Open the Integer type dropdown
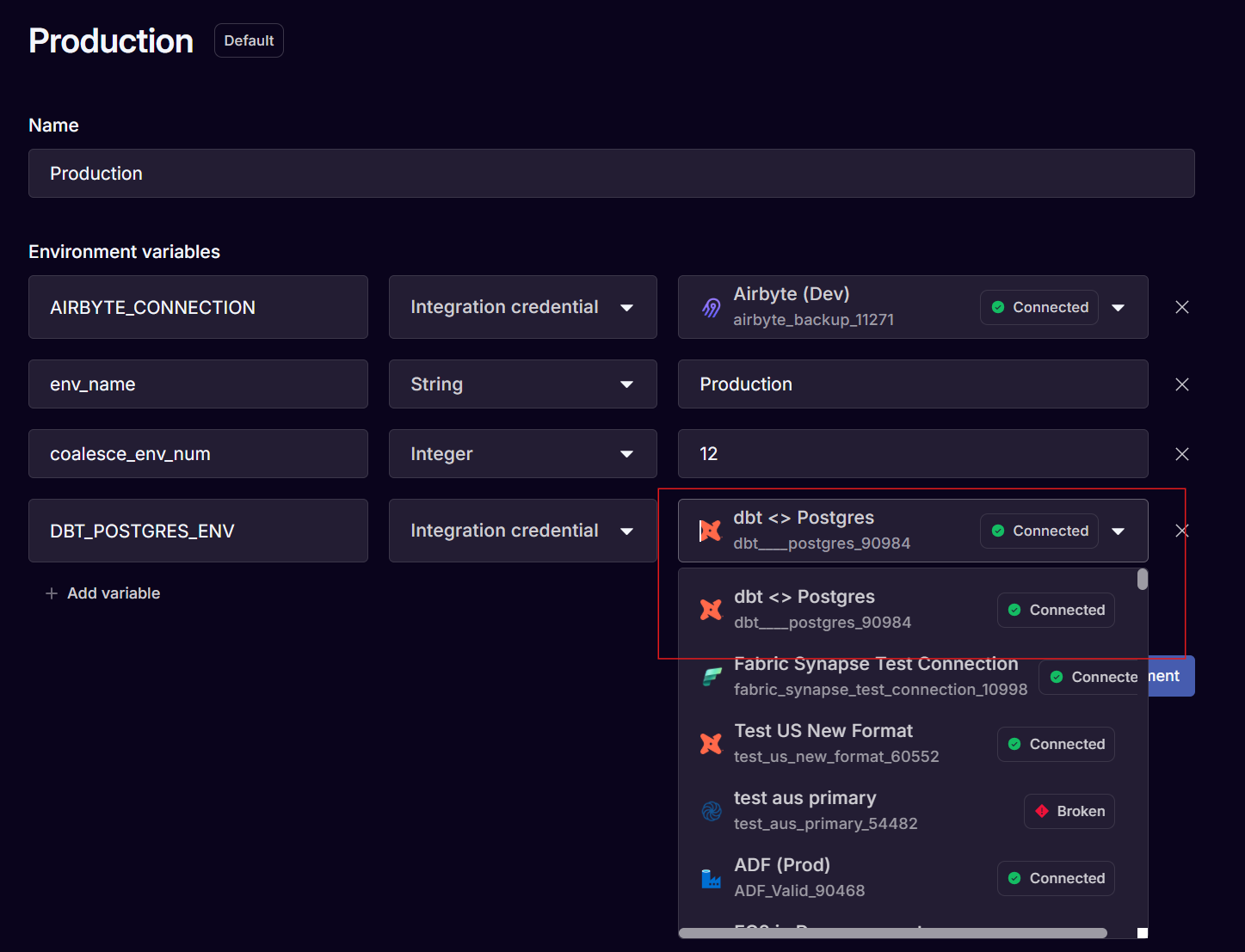The width and height of the screenshot is (1245, 952). tap(523, 454)
